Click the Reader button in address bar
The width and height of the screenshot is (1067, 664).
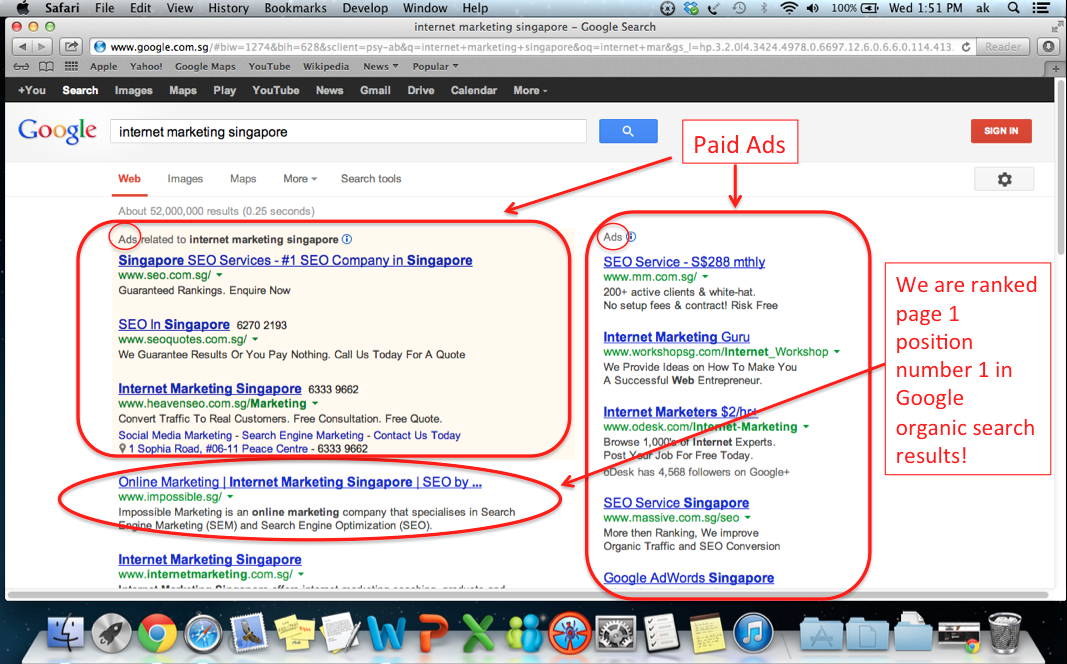[x=1003, y=47]
